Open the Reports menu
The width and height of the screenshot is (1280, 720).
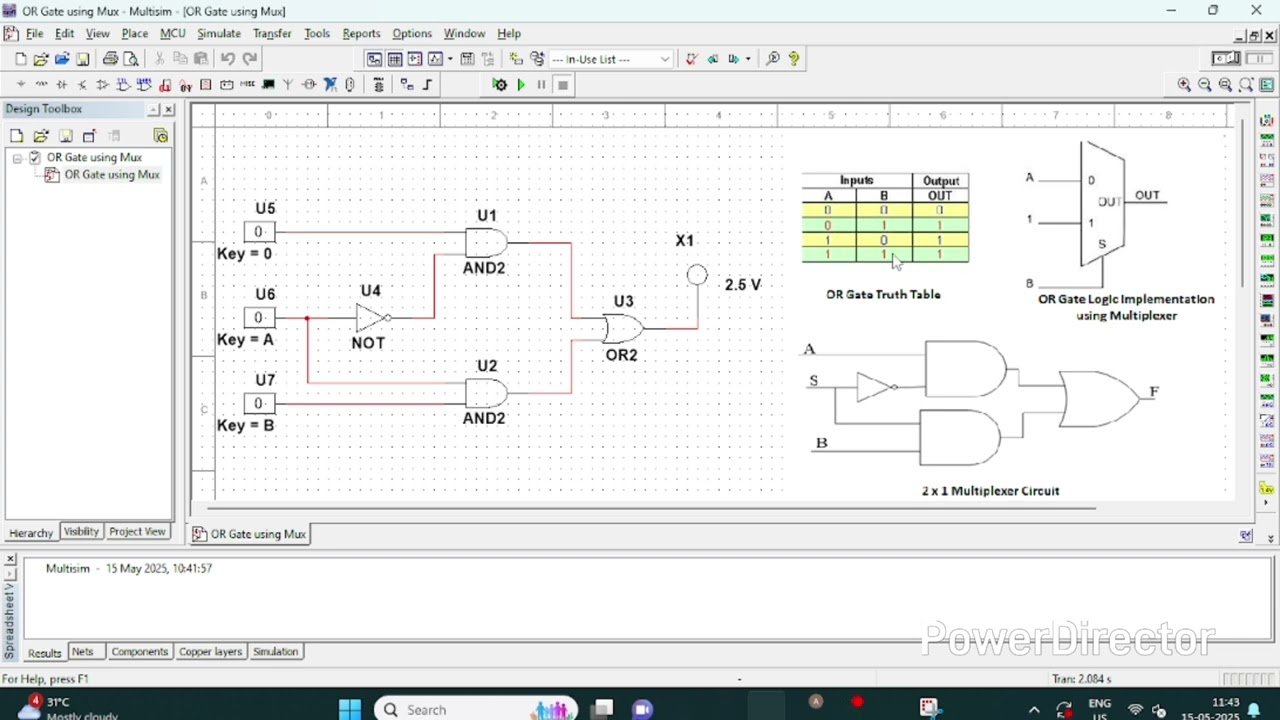361,33
